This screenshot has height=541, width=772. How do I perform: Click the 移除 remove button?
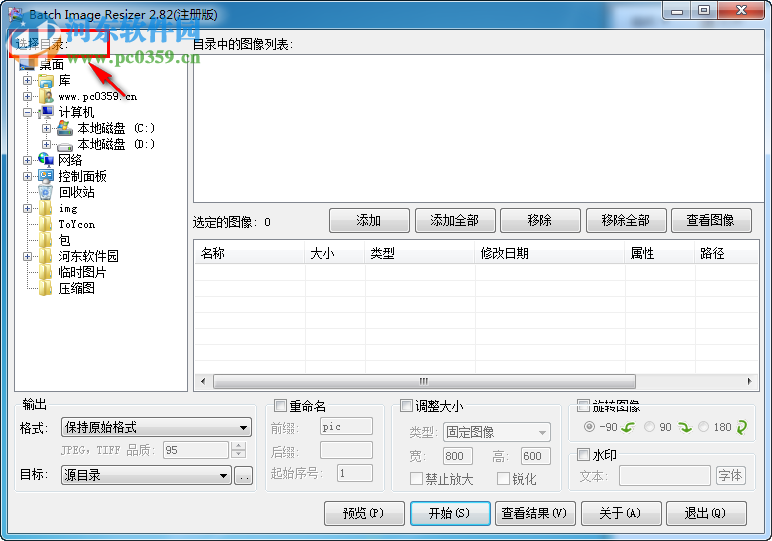pos(540,221)
